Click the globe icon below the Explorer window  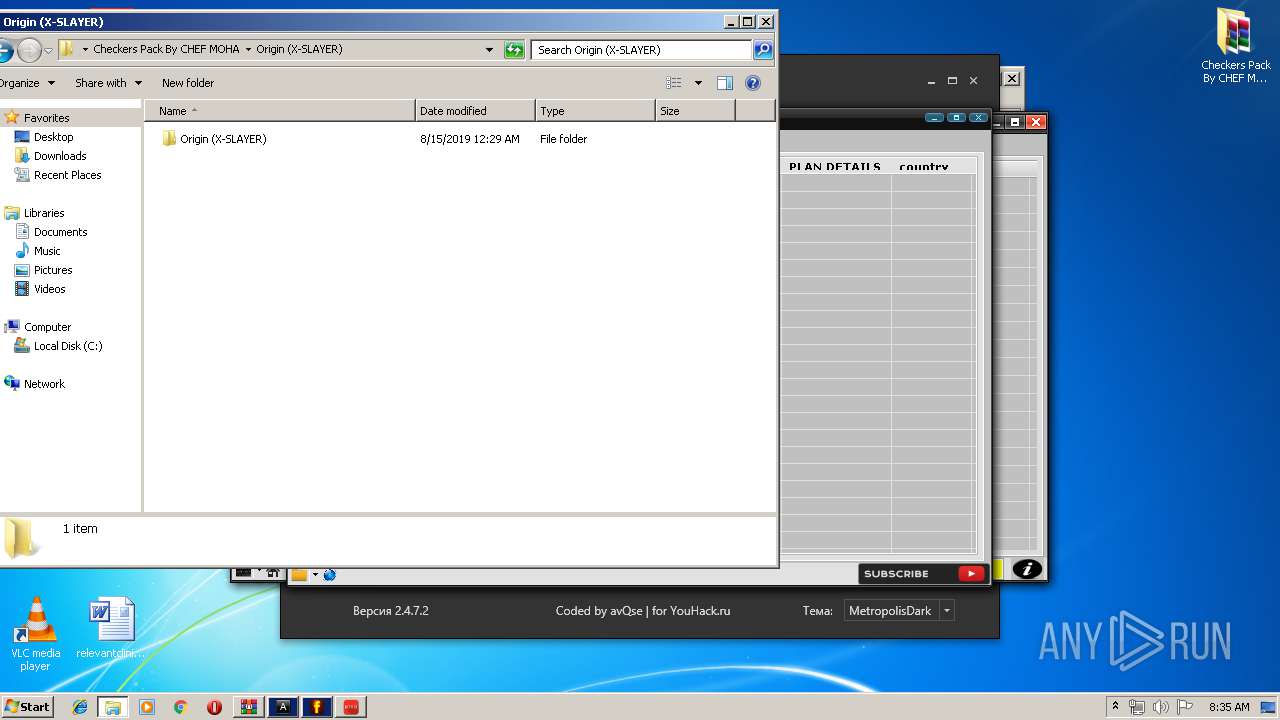[330, 575]
